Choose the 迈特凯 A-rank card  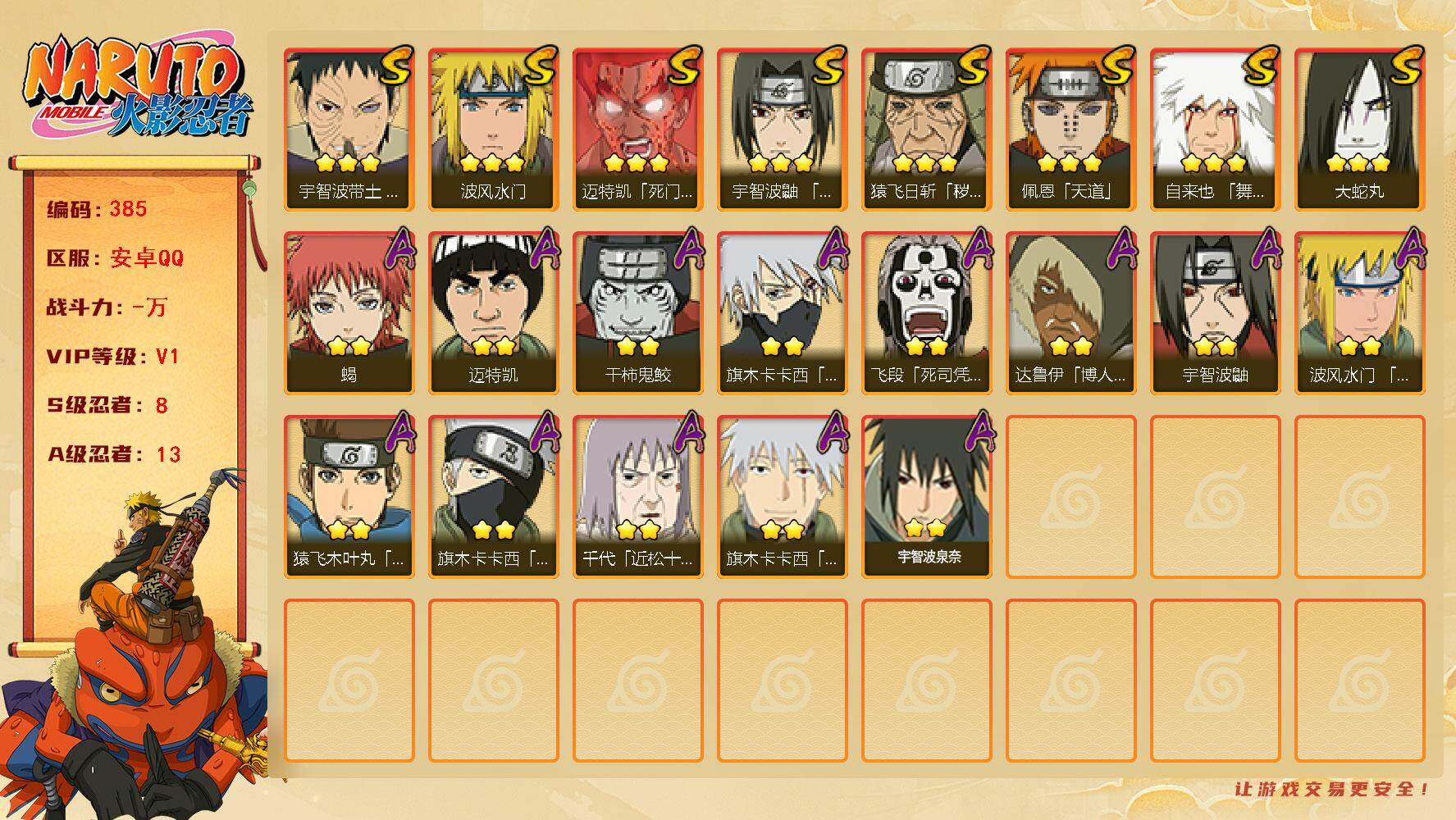pos(493,313)
